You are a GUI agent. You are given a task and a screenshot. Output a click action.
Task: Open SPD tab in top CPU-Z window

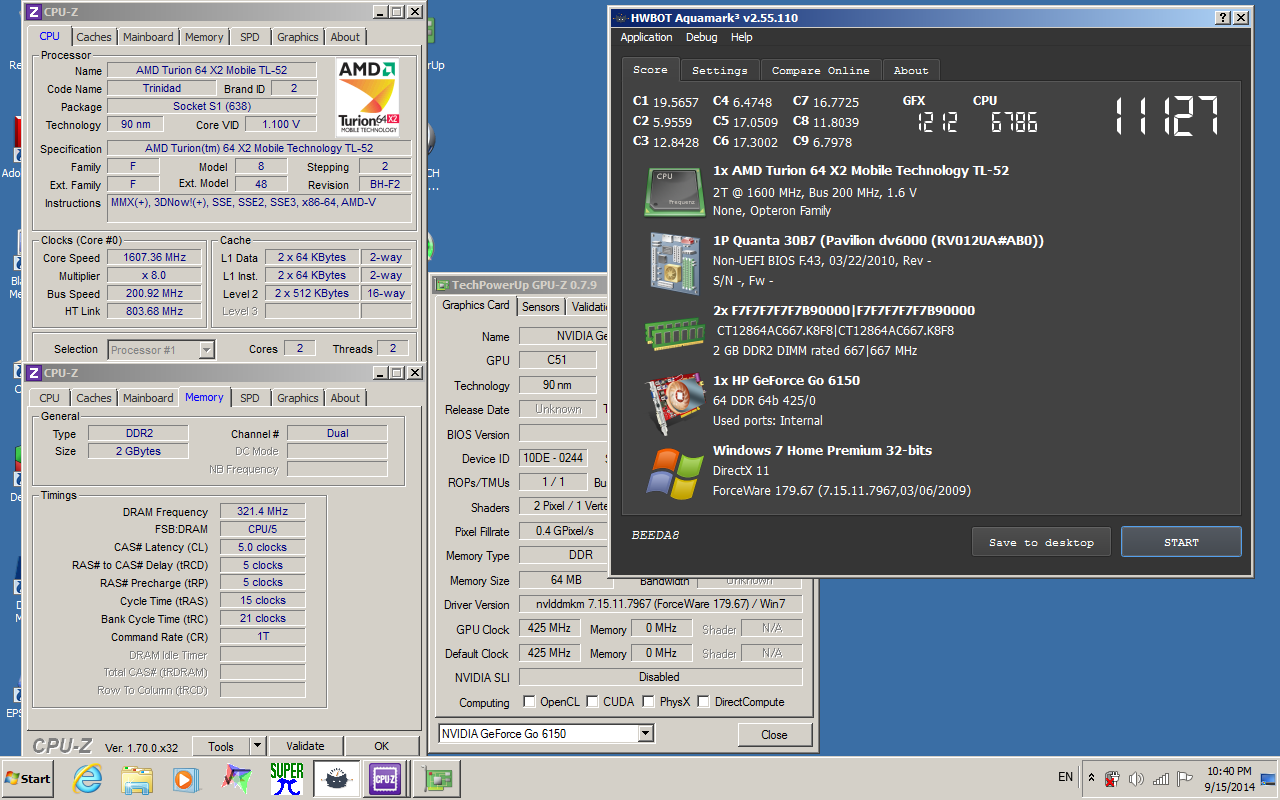point(250,37)
